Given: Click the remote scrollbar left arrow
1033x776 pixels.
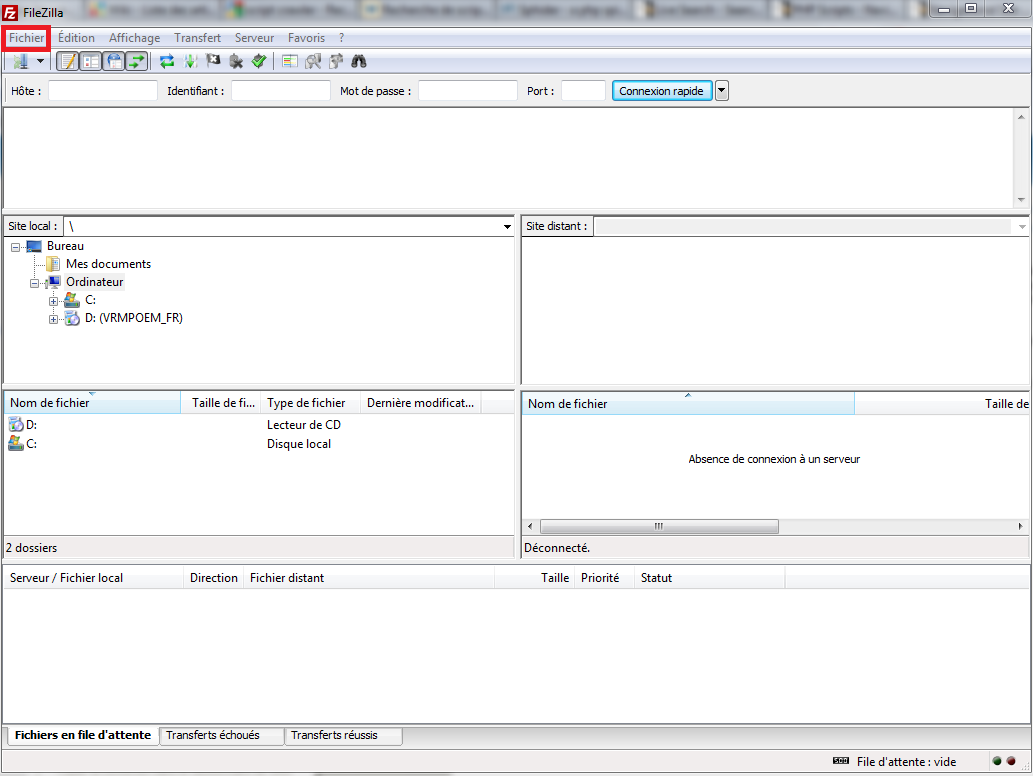Looking at the screenshot, I should click(x=530, y=526).
